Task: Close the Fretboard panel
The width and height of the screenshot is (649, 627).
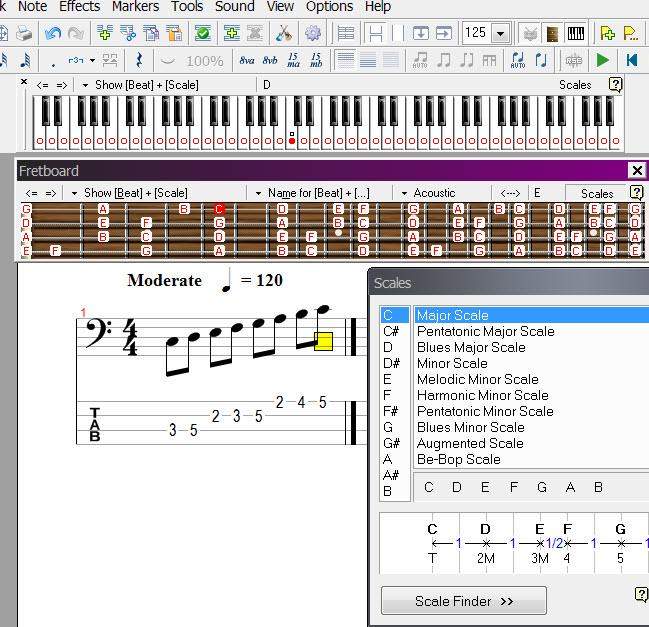Action: [636, 170]
